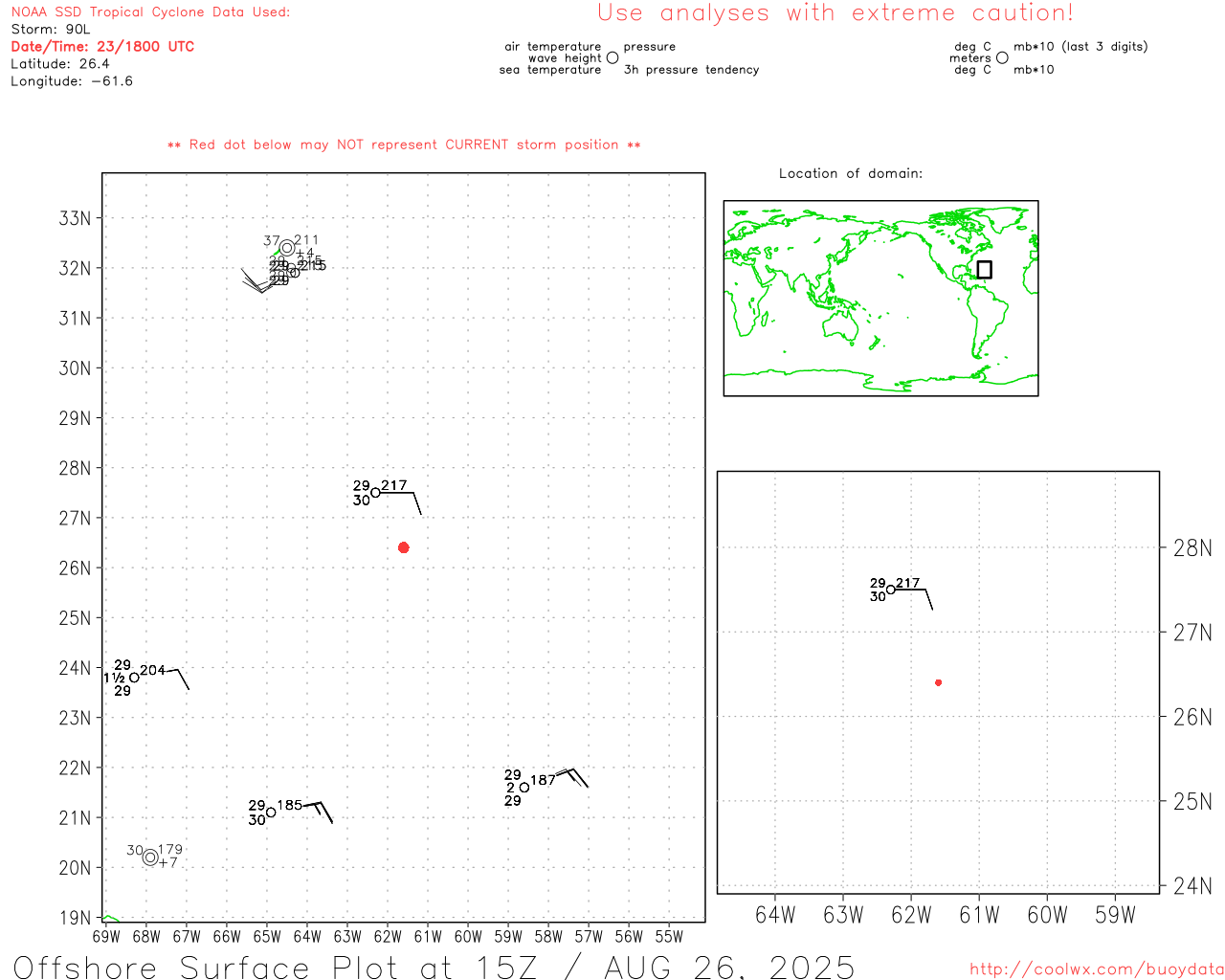Click black domain box on world map
The width and height of the screenshot is (1225, 980).
[984, 270]
